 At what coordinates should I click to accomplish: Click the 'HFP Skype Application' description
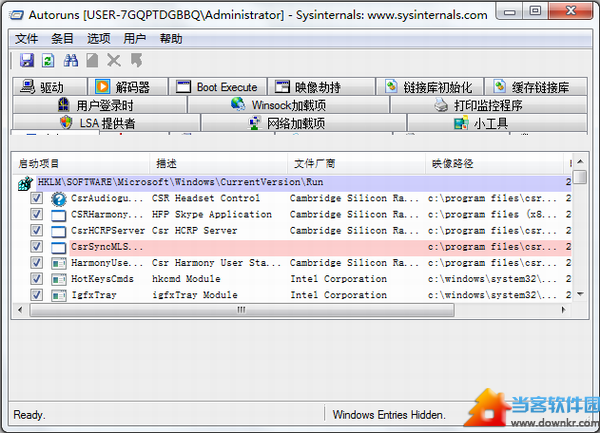tap(212, 214)
